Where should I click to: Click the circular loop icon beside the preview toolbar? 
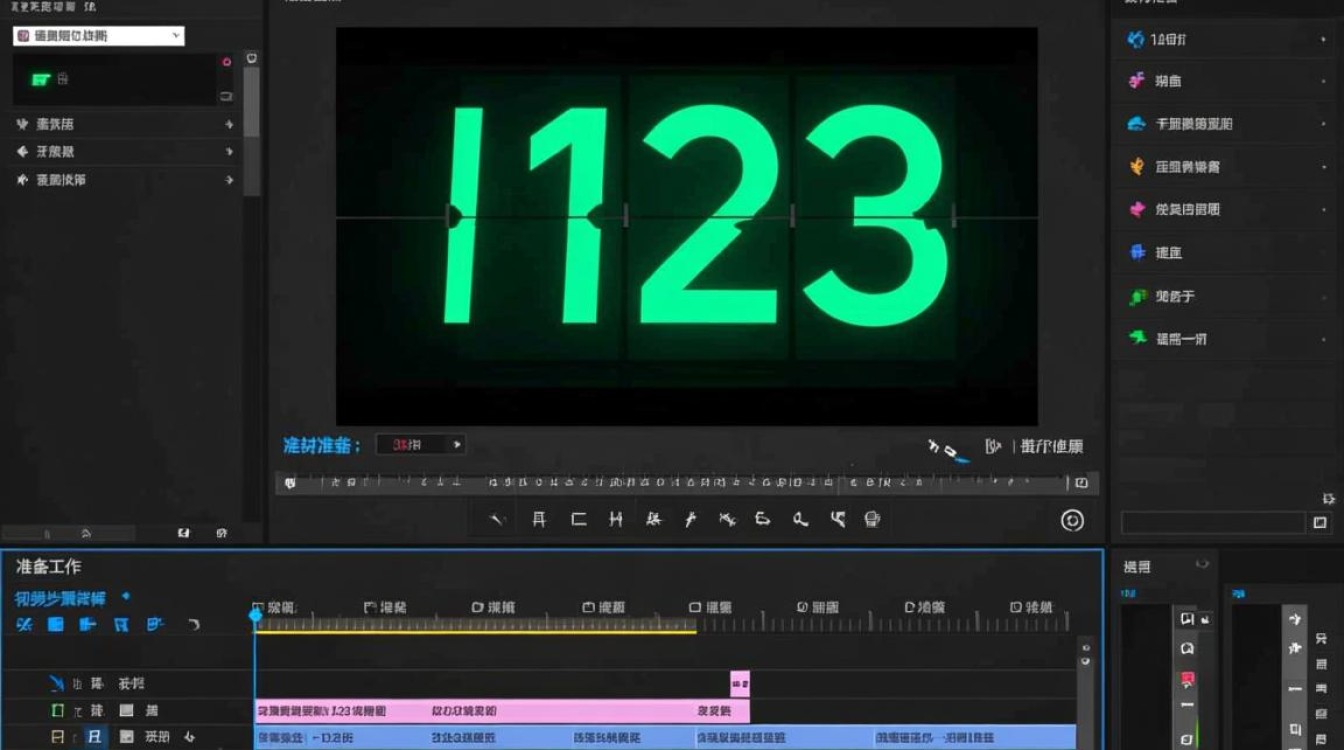point(1072,520)
